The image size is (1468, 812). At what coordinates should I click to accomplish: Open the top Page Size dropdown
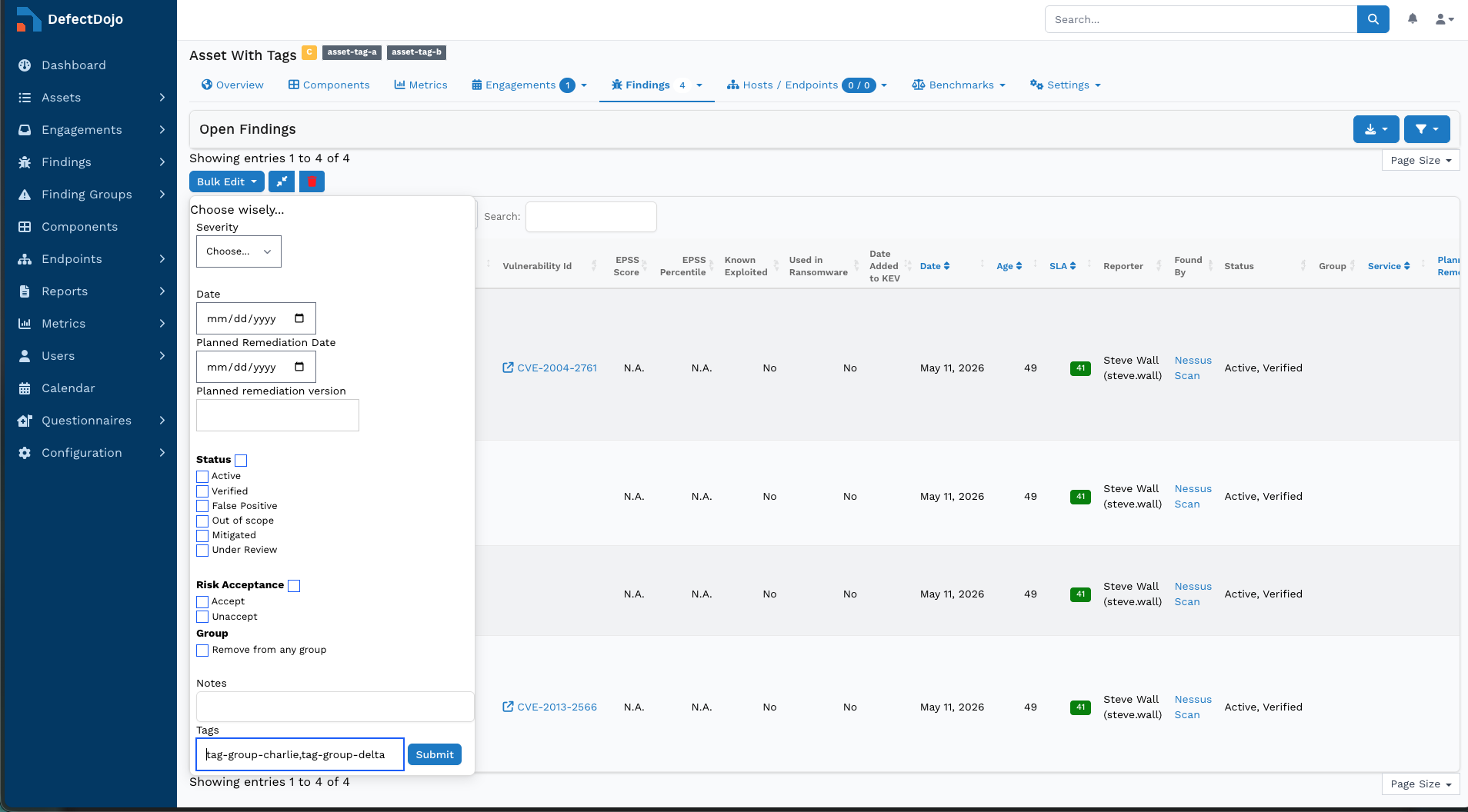(1420, 160)
